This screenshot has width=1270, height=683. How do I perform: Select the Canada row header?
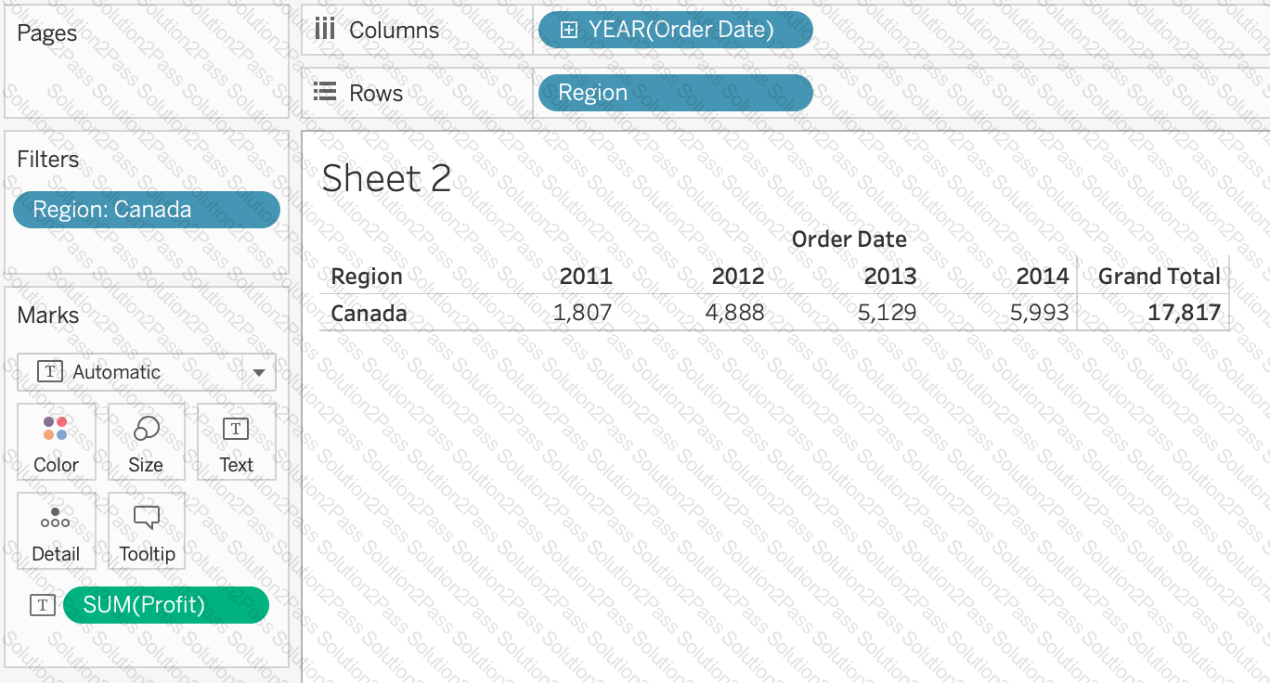click(369, 314)
